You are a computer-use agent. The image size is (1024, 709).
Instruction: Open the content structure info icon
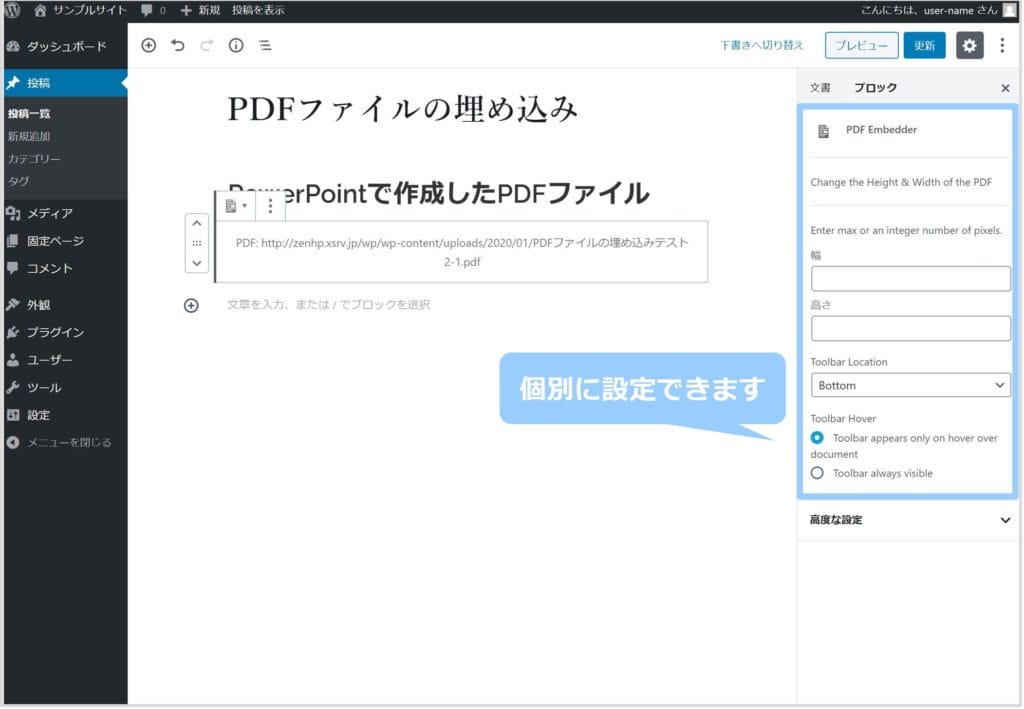pyautogui.click(x=236, y=45)
